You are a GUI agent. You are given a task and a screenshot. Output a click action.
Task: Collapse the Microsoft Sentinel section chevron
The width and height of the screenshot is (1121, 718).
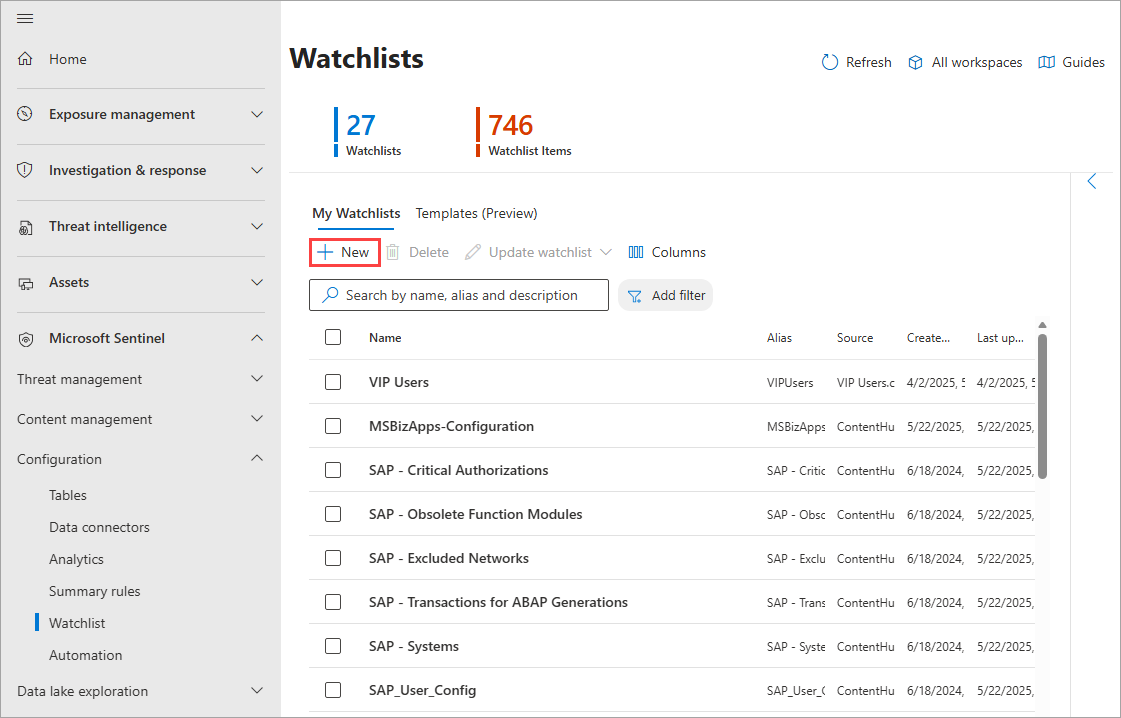257,338
